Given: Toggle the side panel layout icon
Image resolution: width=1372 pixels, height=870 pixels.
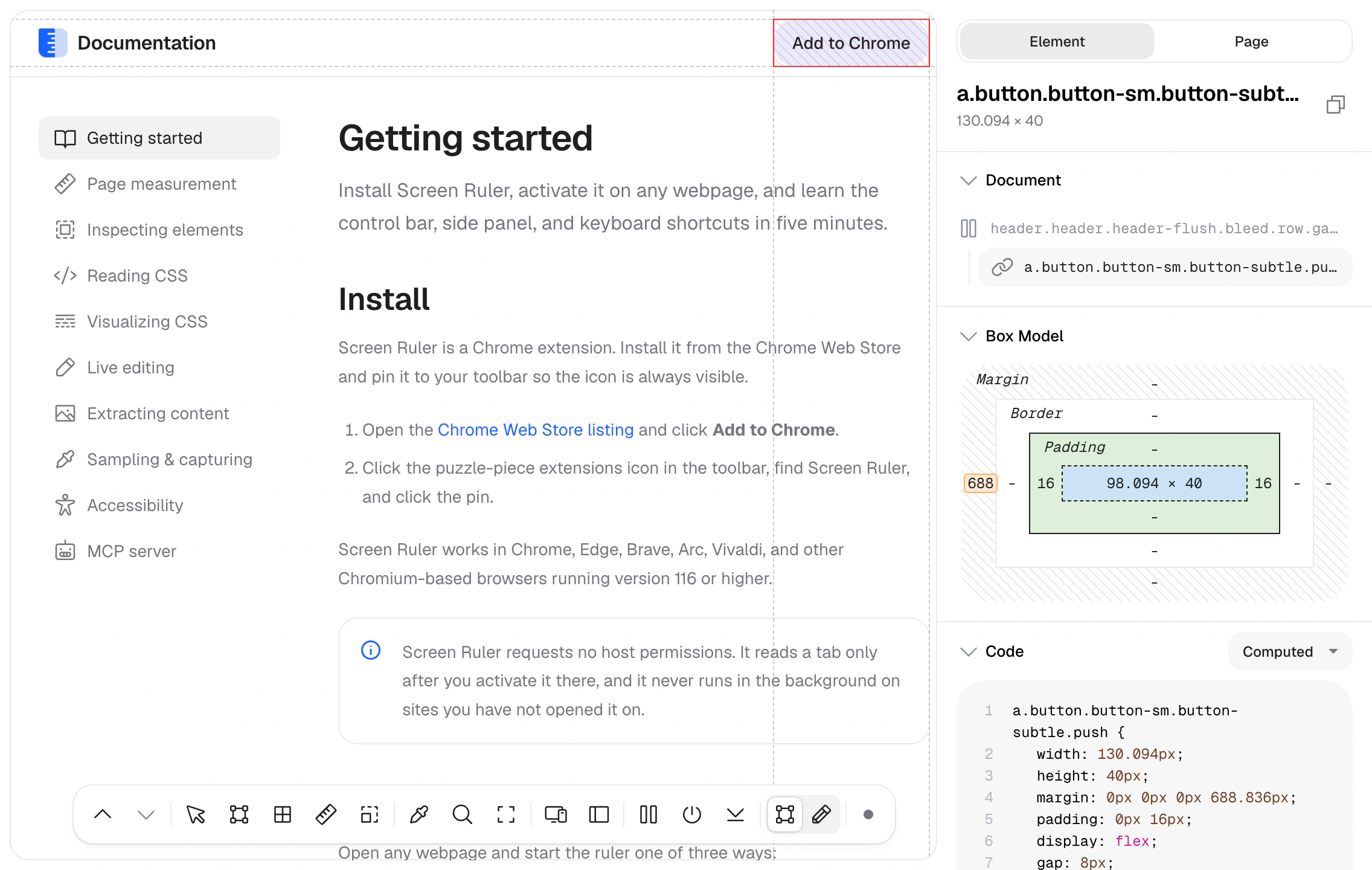Looking at the screenshot, I should pyautogui.click(x=599, y=814).
